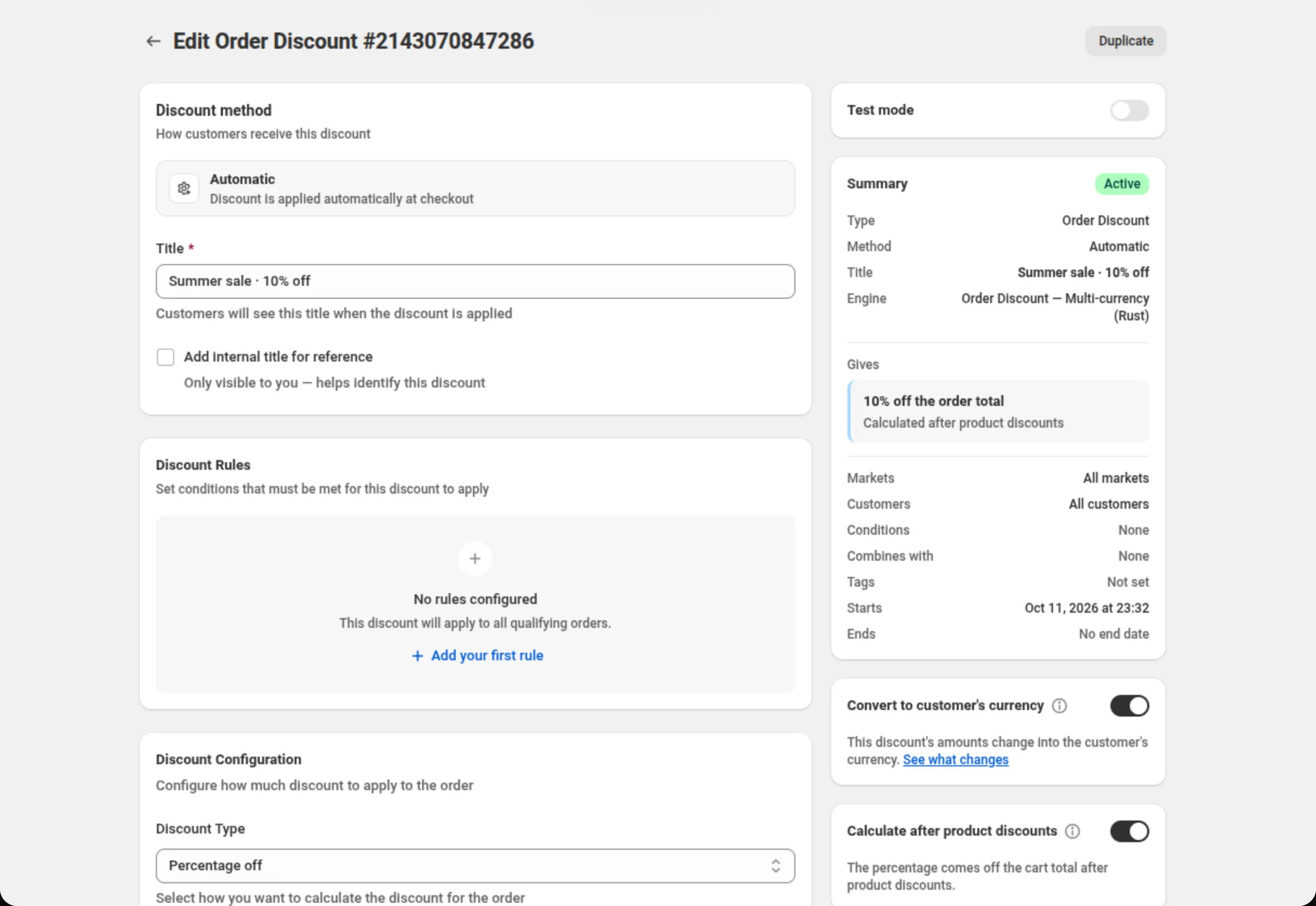The height and width of the screenshot is (906, 1316).
Task: Click the All customers value
Action: [x=1108, y=504]
